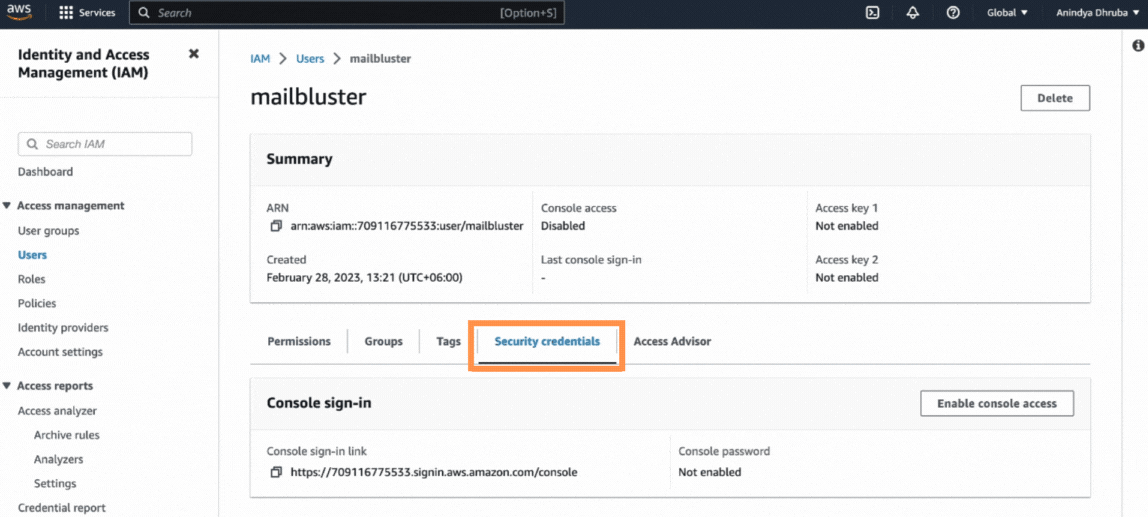The height and width of the screenshot is (517, 1148).
Task: Click the created date February 28, 2023
Action: (365, 278)
